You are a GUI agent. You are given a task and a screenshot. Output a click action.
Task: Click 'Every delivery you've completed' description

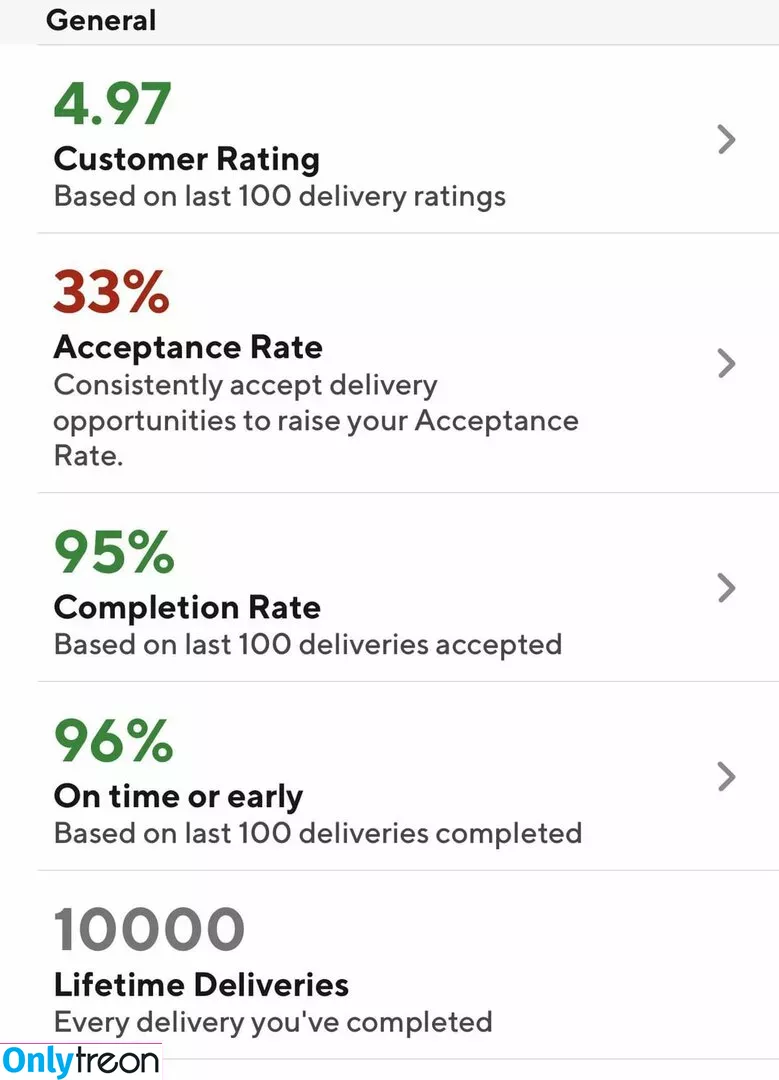[273, 1022]
